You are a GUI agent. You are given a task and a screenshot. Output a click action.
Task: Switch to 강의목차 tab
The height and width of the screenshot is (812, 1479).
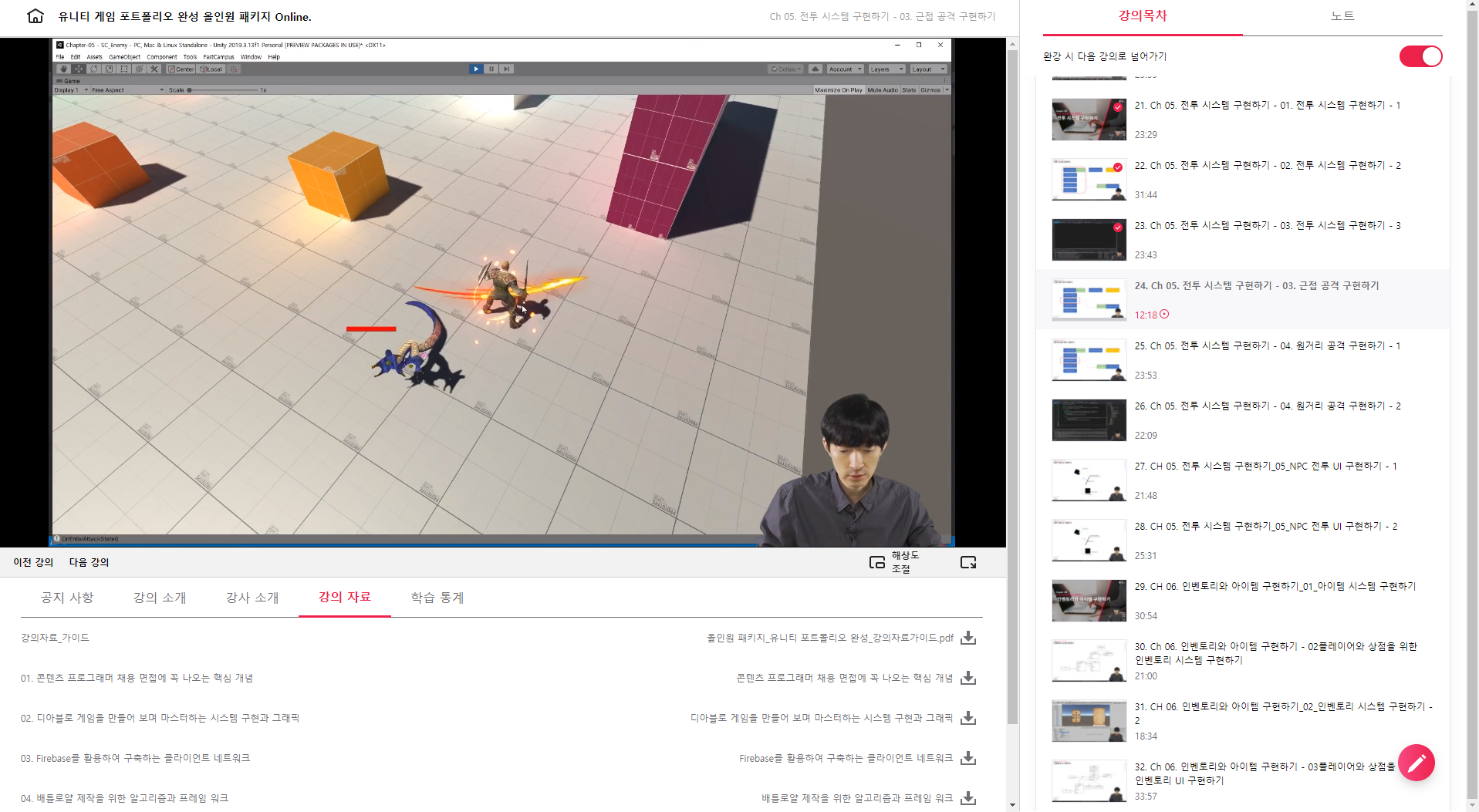(x=1143, y=16)
